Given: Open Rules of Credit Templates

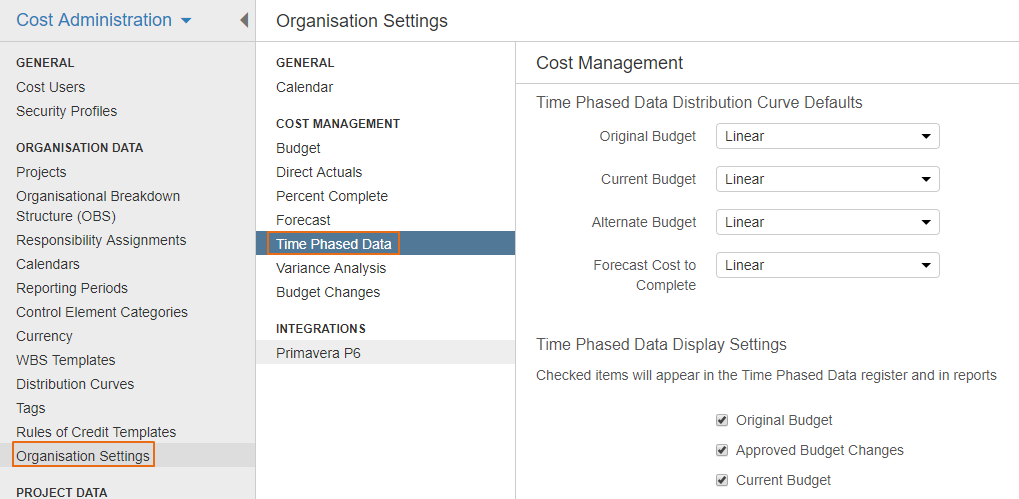Looking at the screenshot, I should (x=96, y=432).
